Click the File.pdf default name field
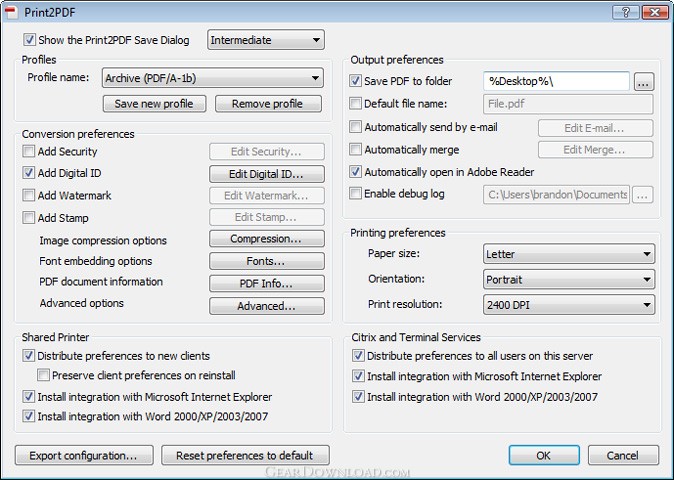 point(568,104)
